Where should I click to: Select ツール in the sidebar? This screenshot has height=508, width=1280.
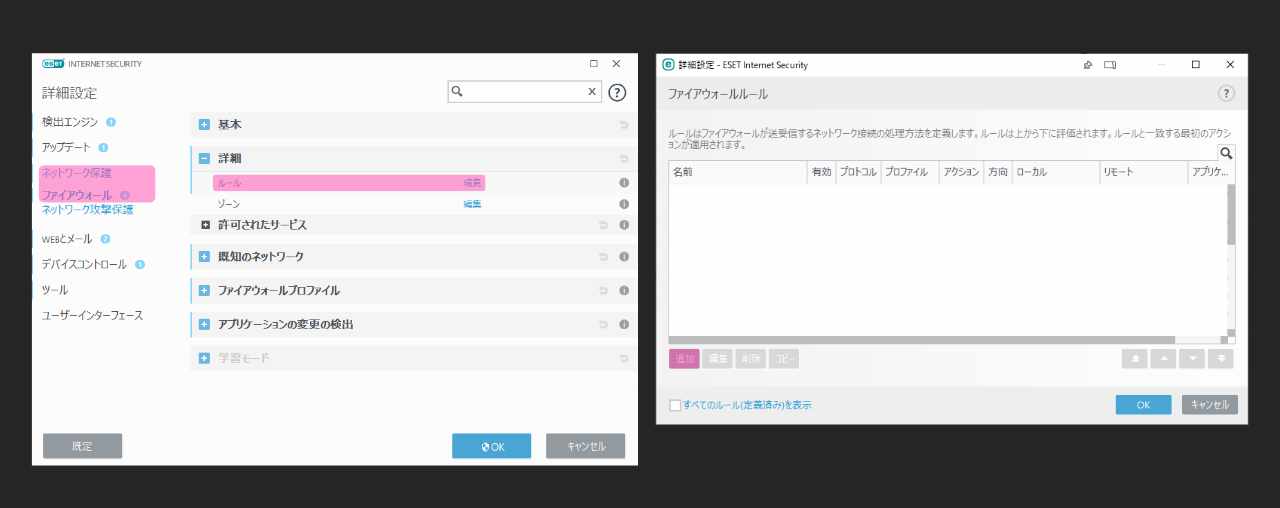pyautogui.click(x=55, y=290)
